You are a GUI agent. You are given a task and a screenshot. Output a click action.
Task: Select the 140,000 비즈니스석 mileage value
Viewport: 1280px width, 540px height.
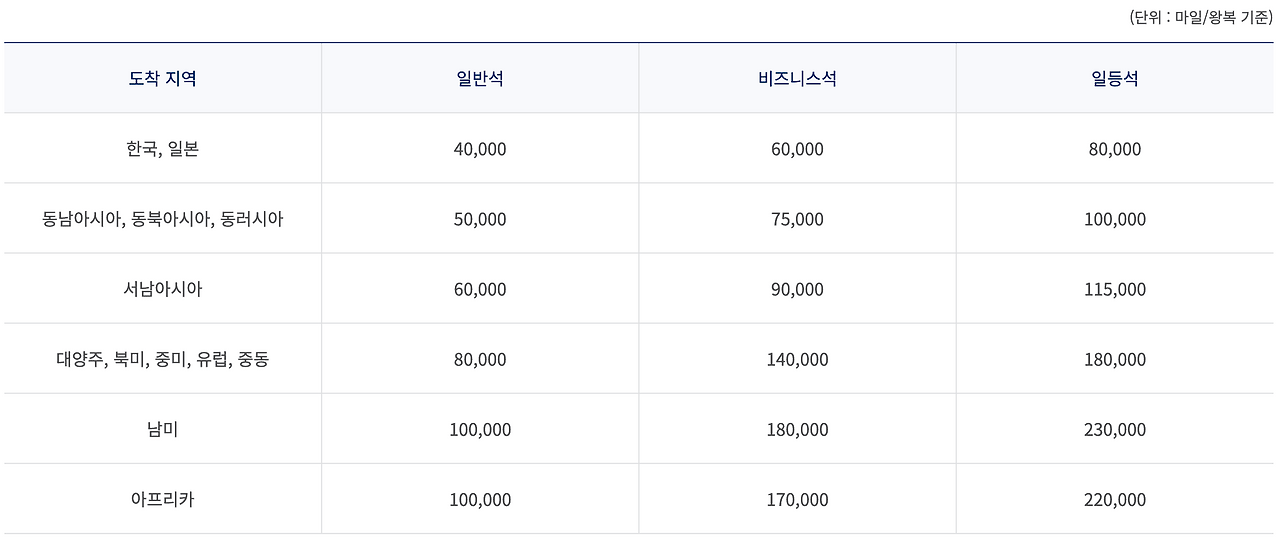tap(797, 359)
